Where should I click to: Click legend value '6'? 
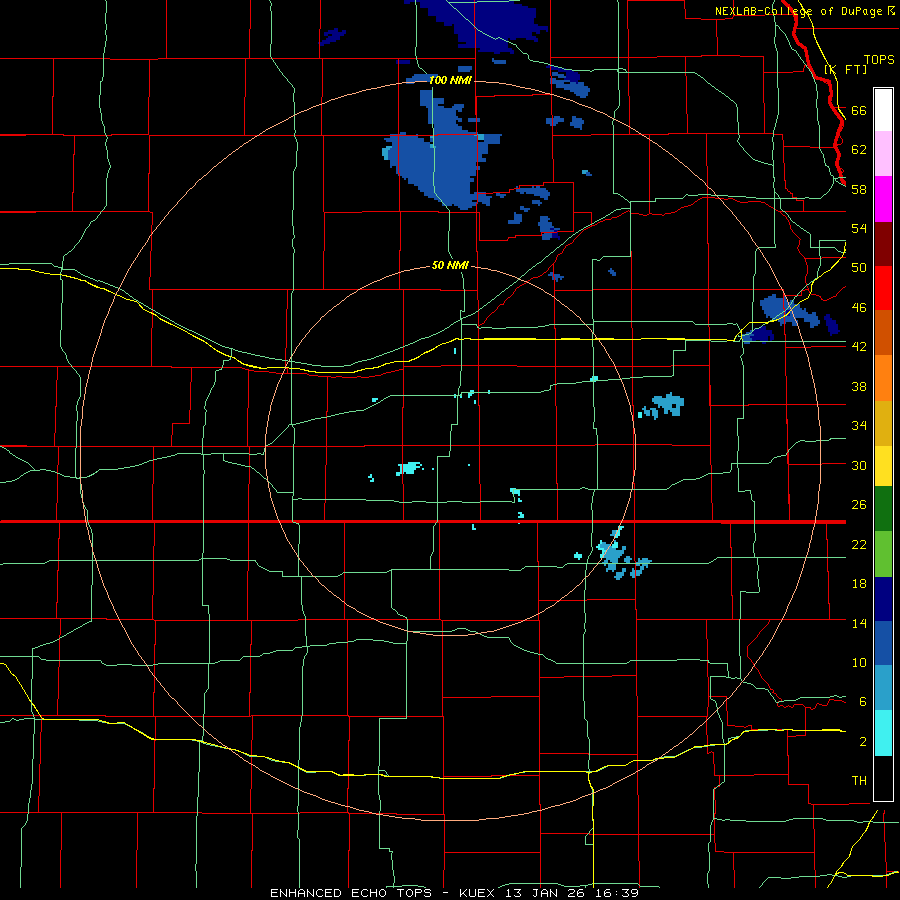click(x=863, y=701)
